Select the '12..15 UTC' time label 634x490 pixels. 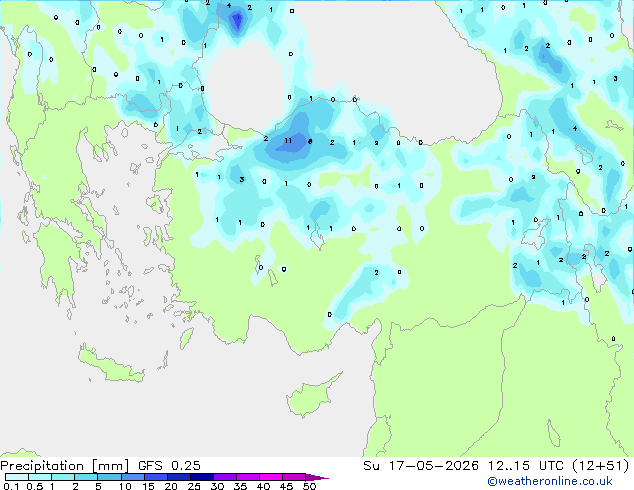pos(525,466)
